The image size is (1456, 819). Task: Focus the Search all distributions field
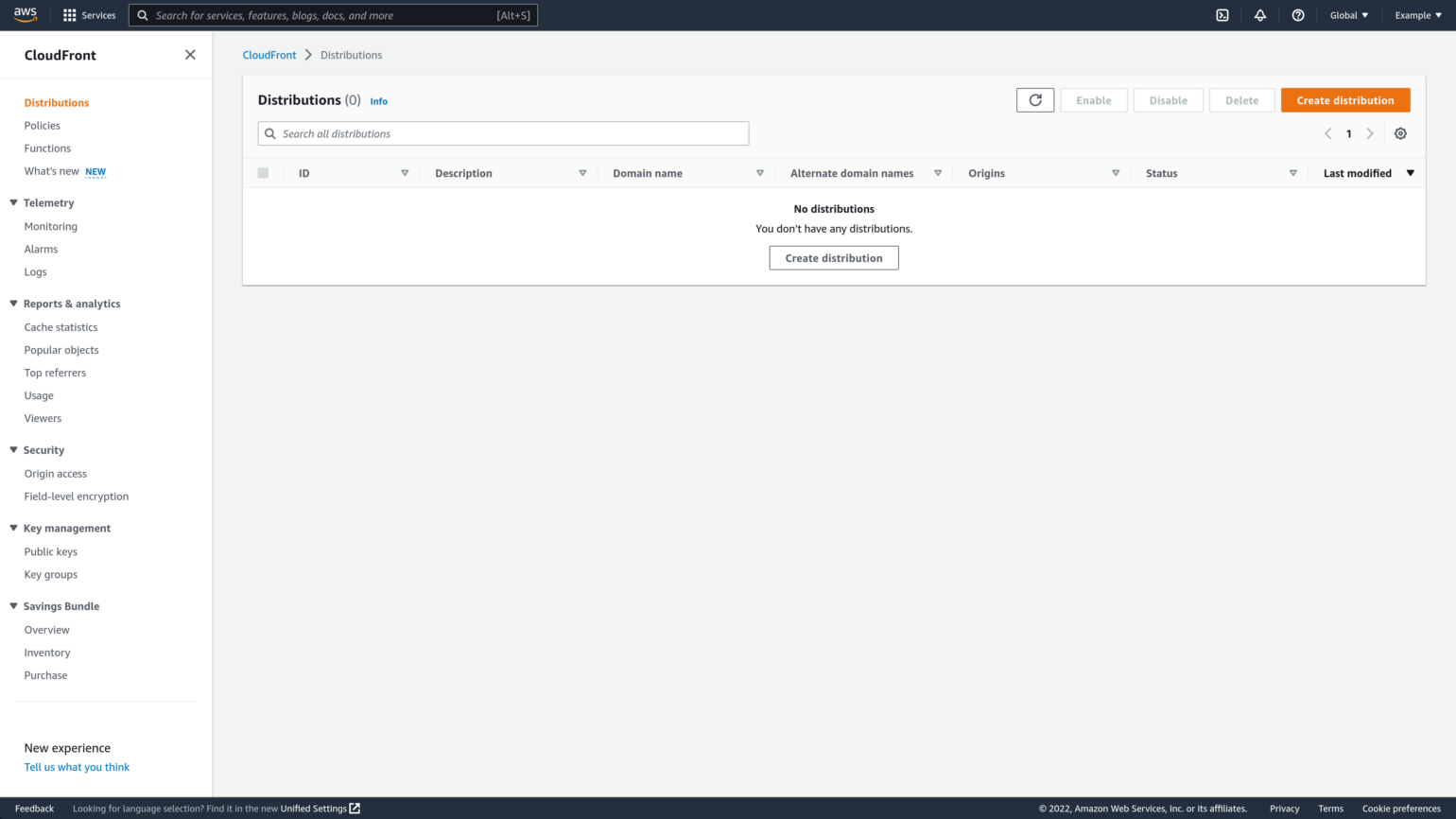[503, 133]
